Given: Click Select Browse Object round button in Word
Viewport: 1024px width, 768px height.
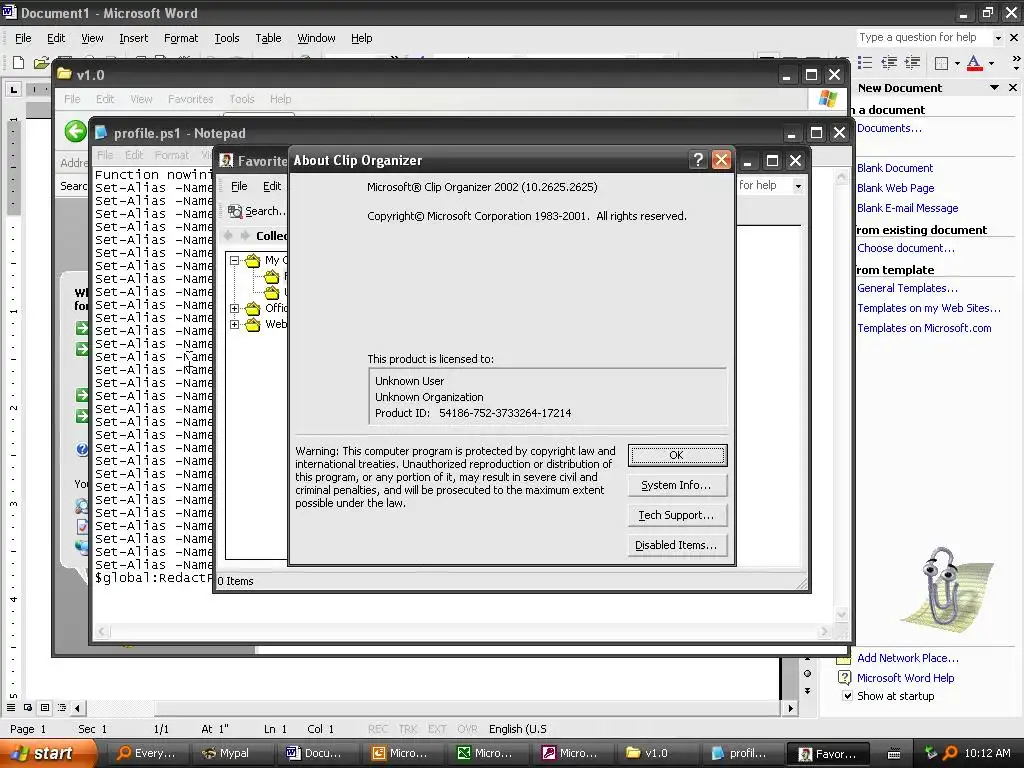Looking at the screenshot, I should pos(808,673).
